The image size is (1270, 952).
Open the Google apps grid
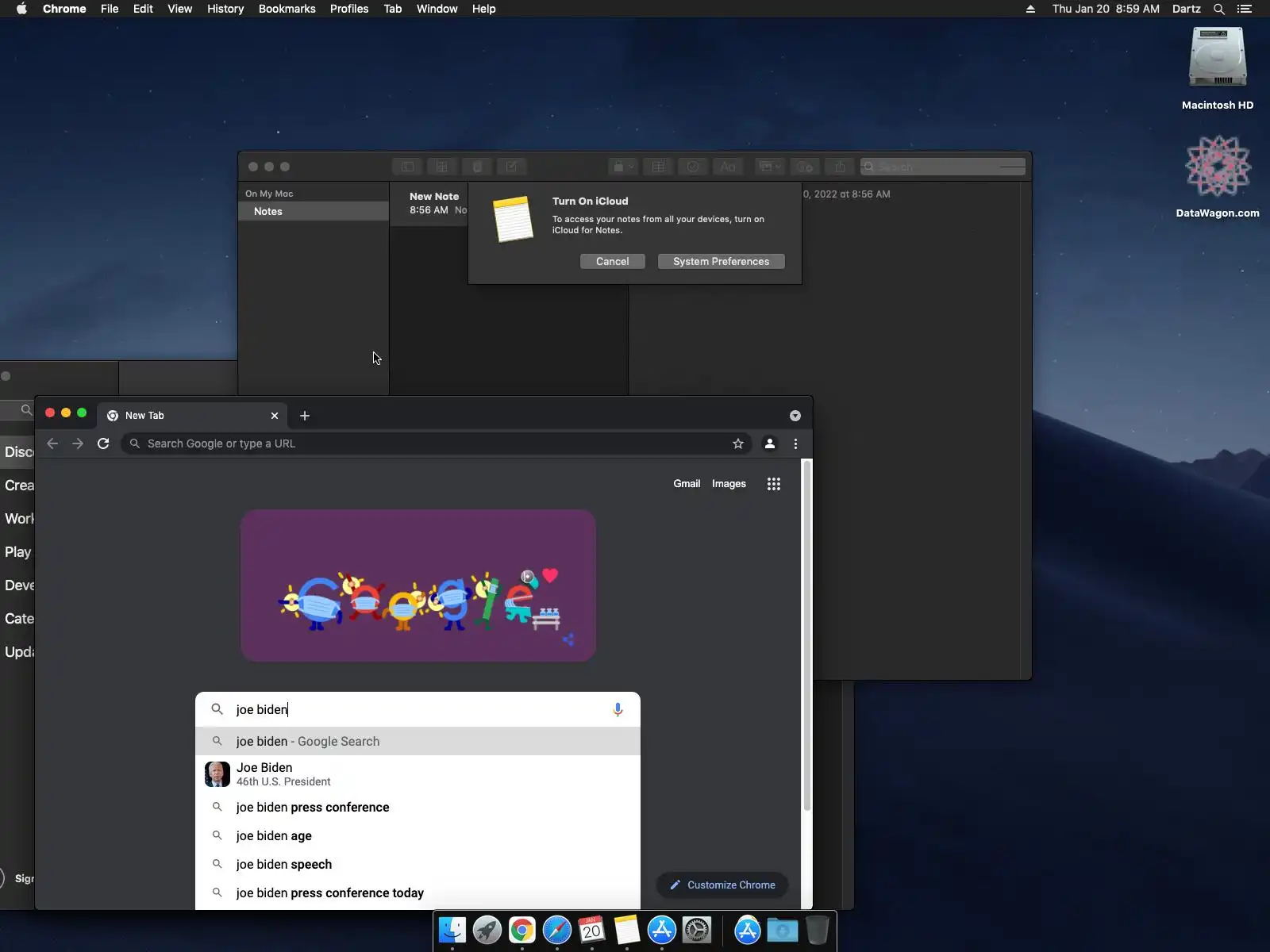[x=774, y=484]
